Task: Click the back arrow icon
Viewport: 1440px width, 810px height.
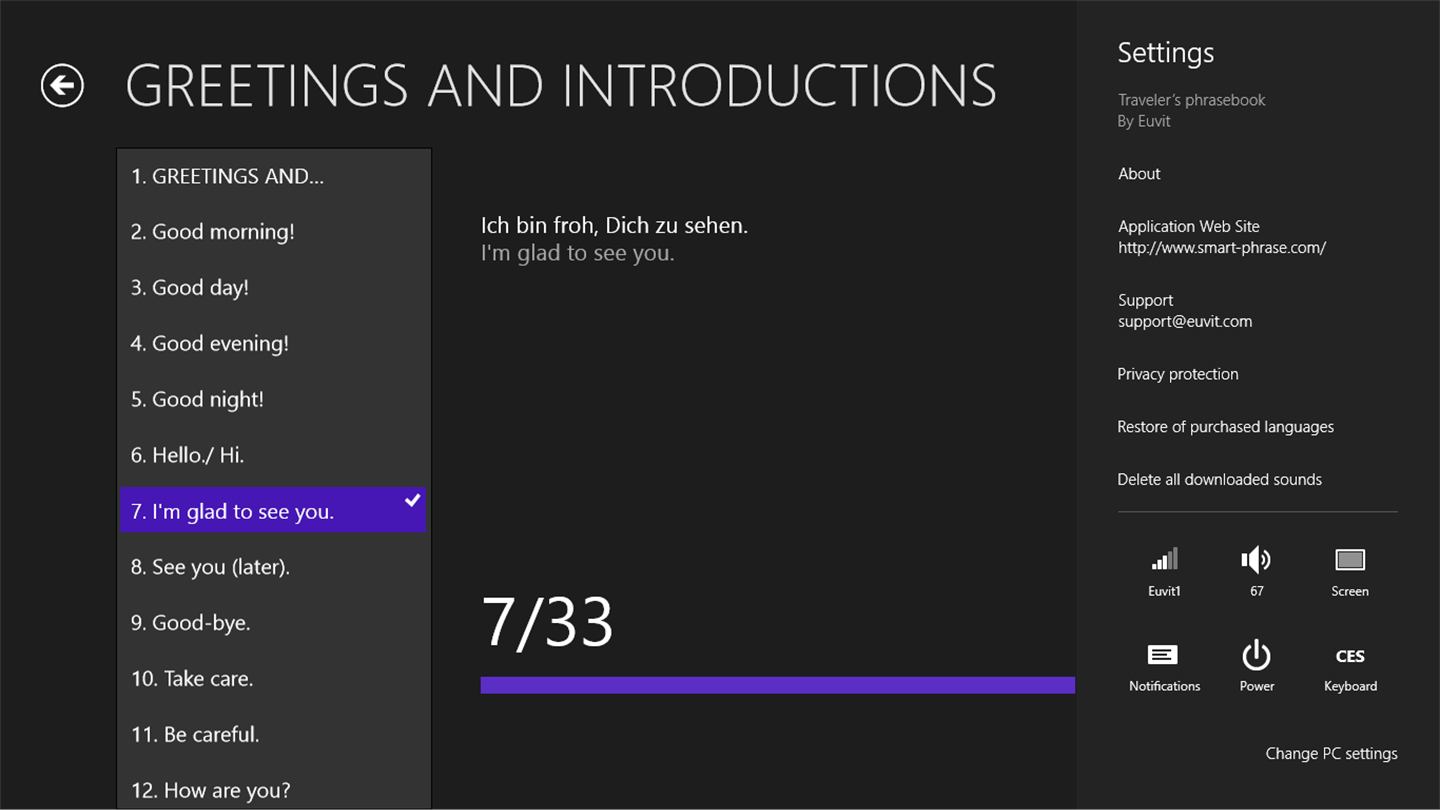Action: pyautogui.click(x=62, y=85)
